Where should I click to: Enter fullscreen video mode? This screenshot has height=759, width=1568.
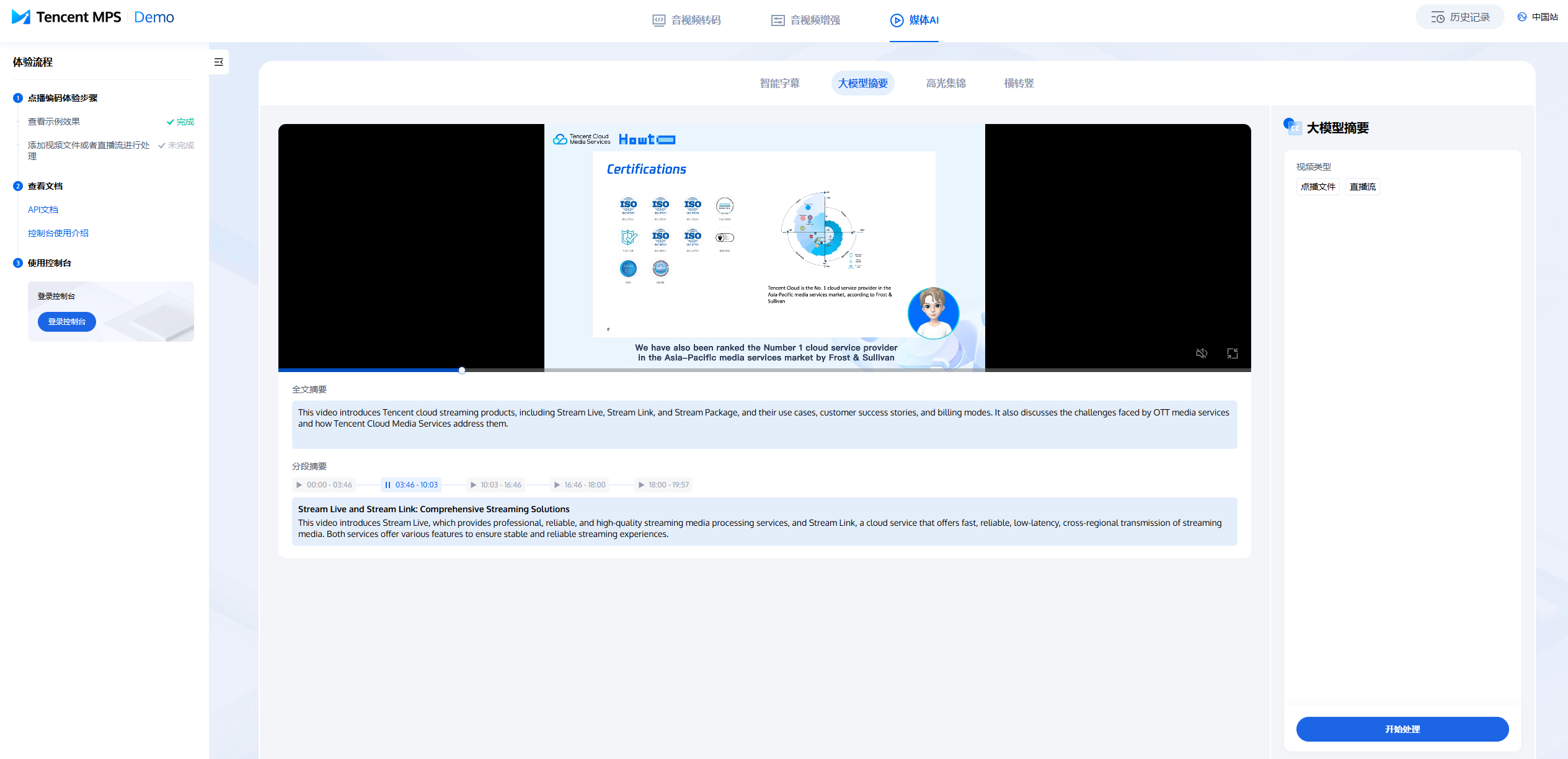1233,353
